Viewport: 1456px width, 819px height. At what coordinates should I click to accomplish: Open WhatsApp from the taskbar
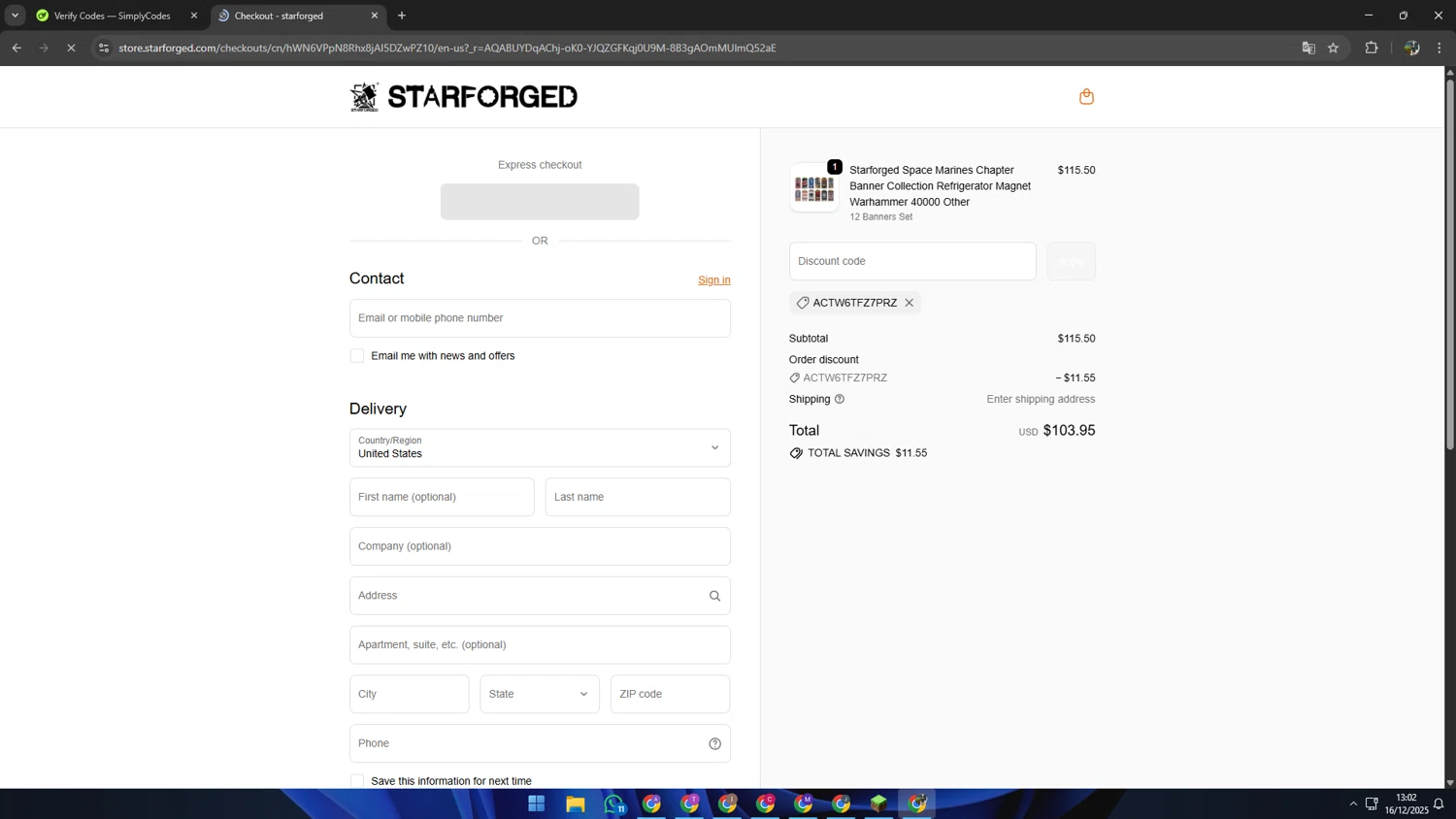click(x=613, y=803)
